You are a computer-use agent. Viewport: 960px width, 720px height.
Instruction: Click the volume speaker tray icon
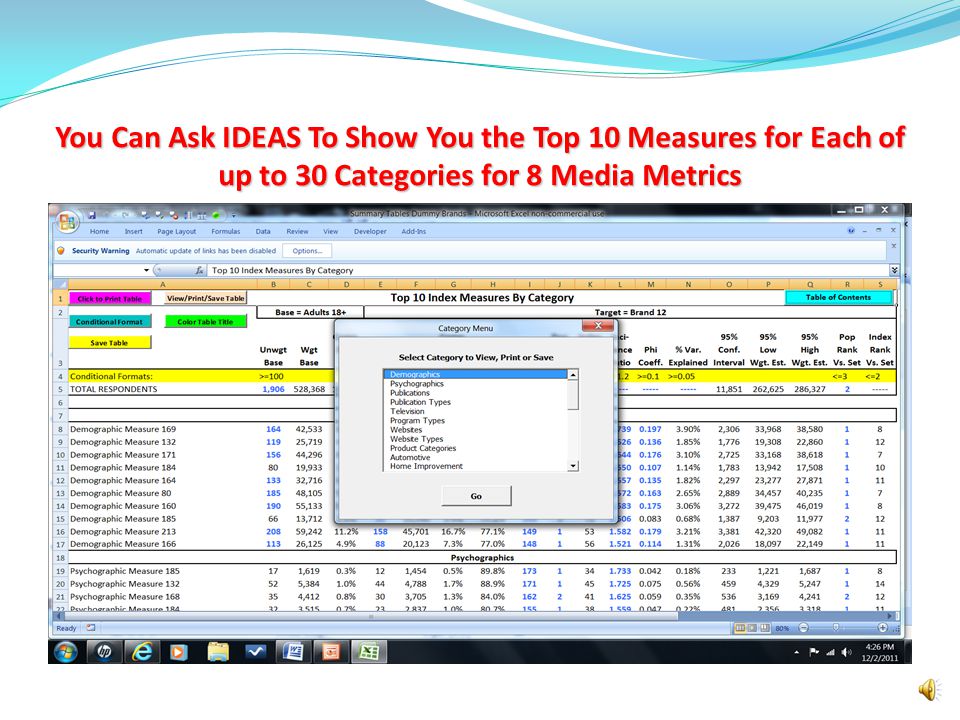coord(847,652)
